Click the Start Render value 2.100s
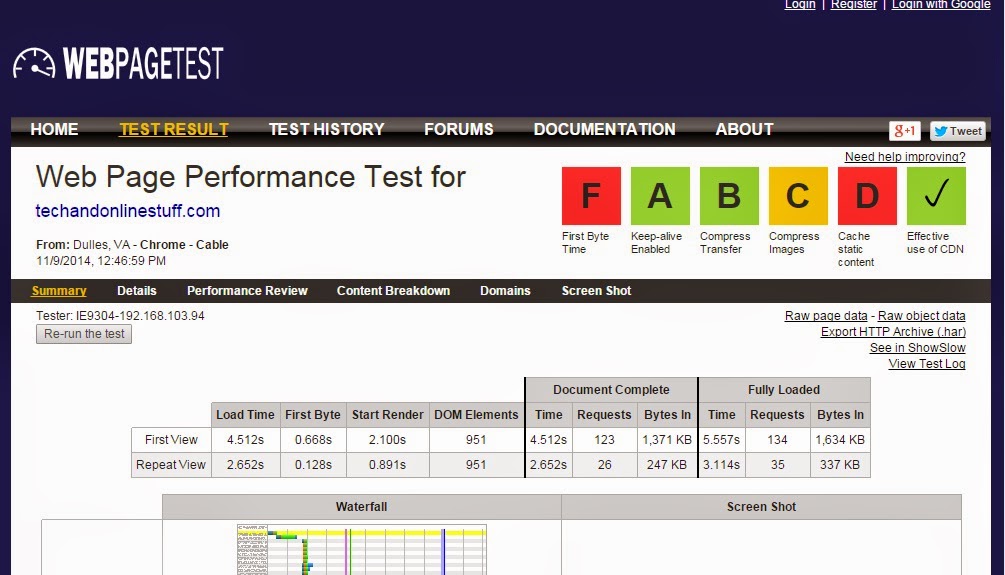Screen dimensions: 1005x575 pyautogui.click(x=387, y=440)
